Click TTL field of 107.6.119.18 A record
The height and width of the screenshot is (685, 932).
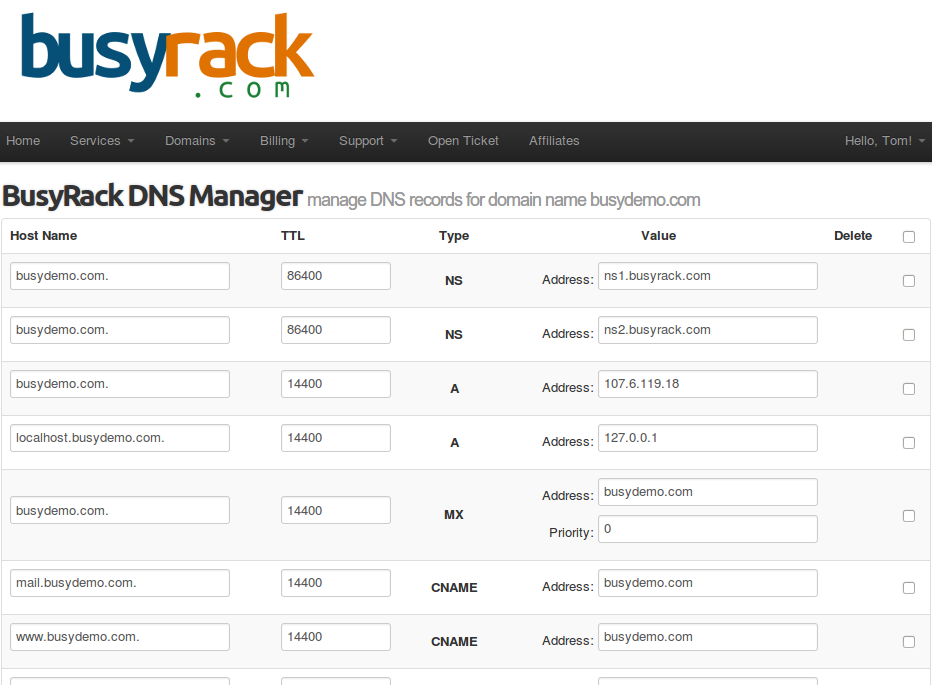pyautogui.click(x=336, y=384)
